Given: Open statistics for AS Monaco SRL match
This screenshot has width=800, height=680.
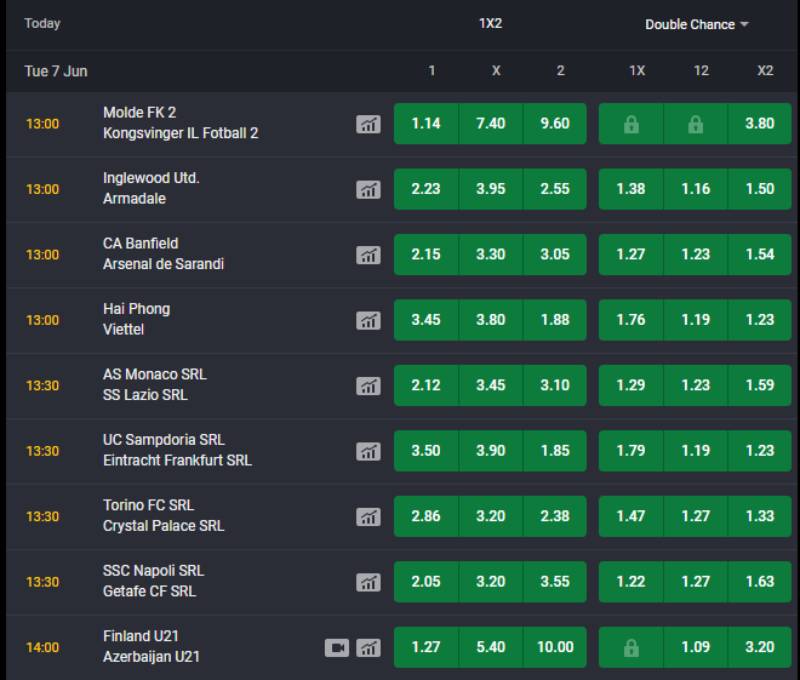Looking at the screenshot, I should (369, 385).
